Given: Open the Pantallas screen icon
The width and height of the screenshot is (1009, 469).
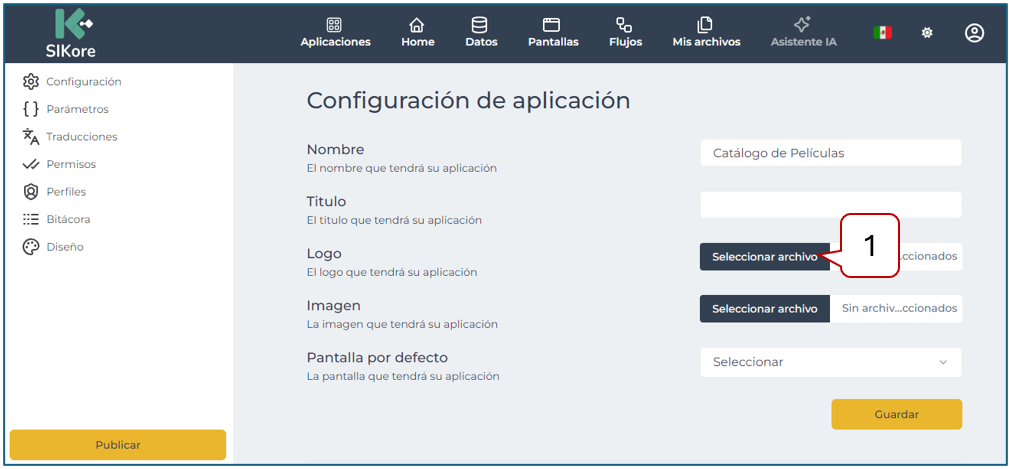Looking at the screenshot, I should tap(552, 26).
